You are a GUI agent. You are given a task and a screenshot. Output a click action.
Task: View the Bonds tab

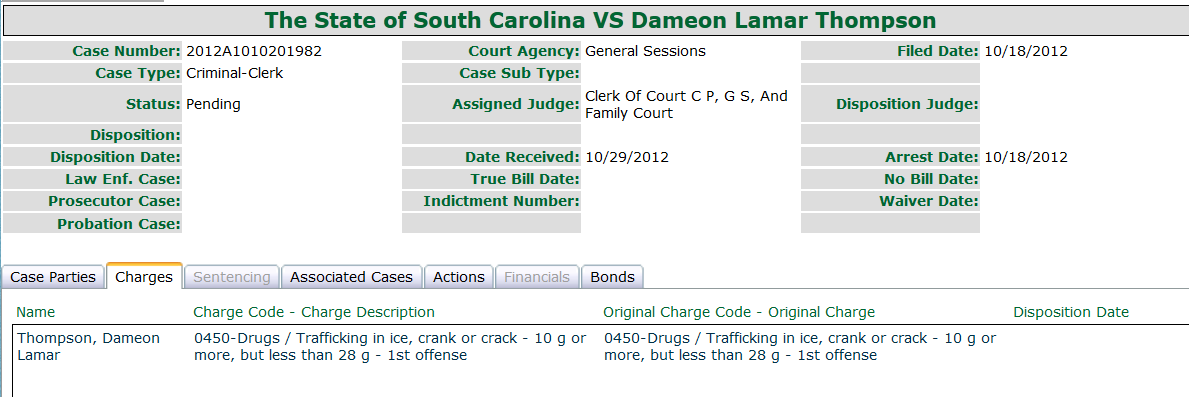click(x=612, y=277)
